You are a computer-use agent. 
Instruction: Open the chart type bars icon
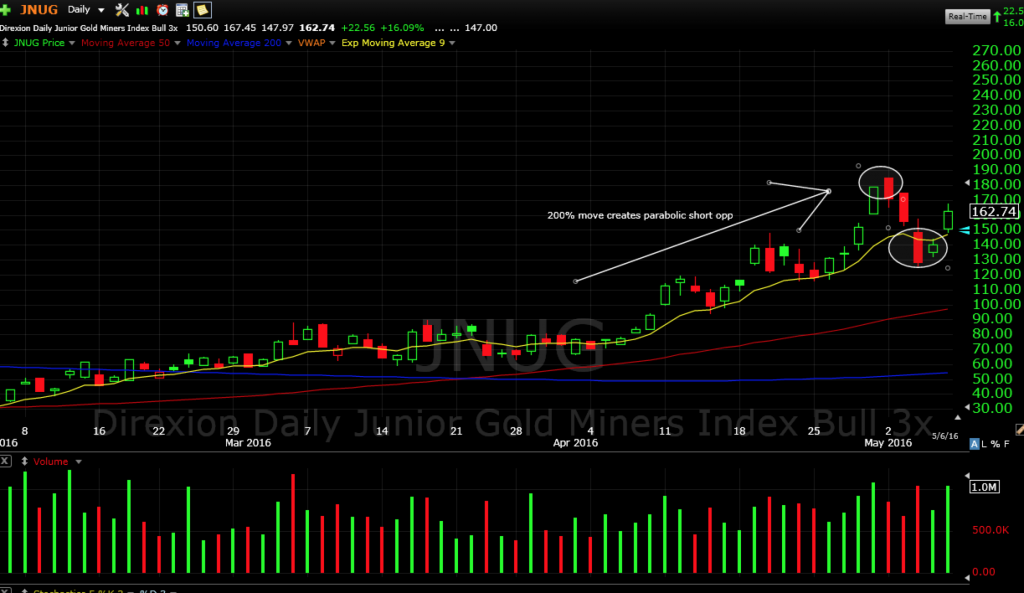coord(142,10)
